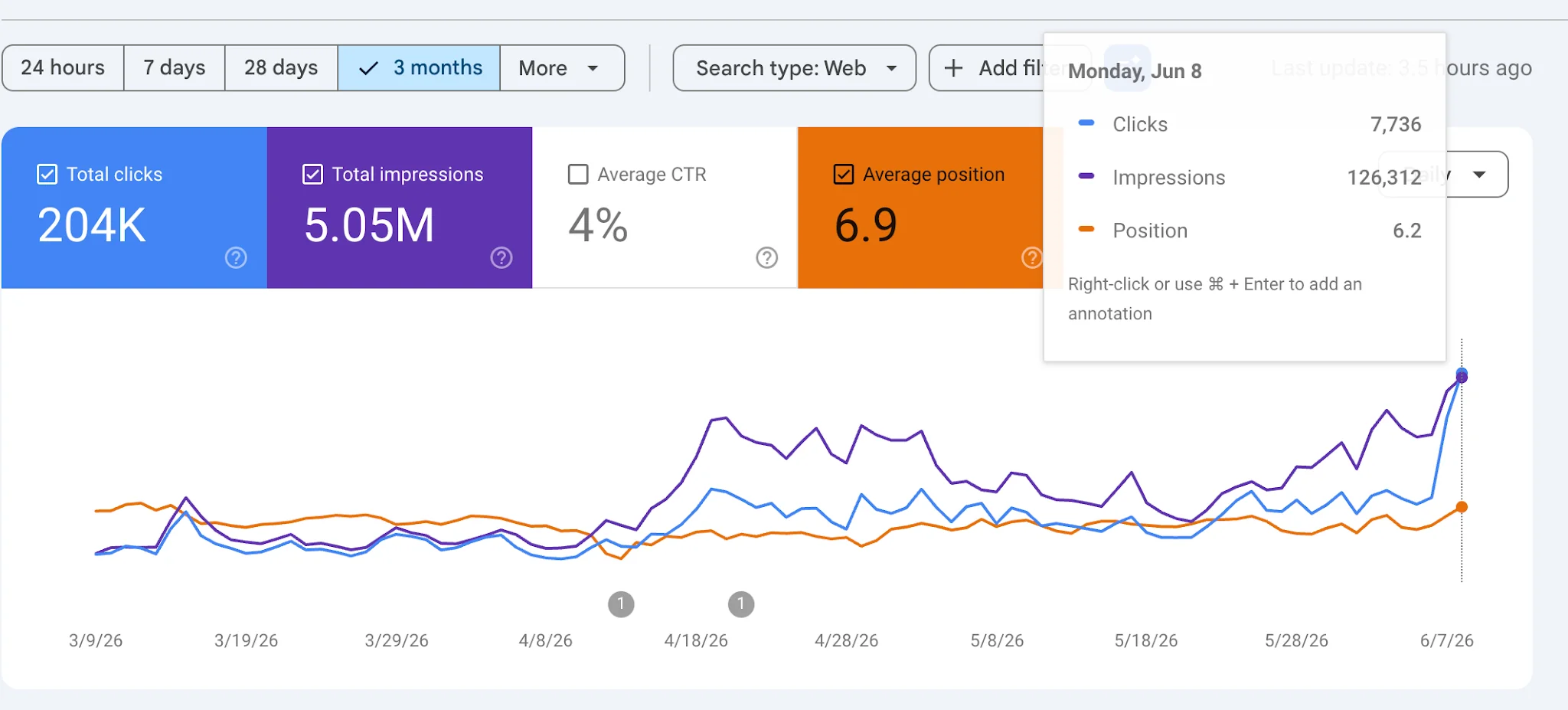This screenshot has height=710, width=1568.
Task: Disable the Average position checkbox
Action: point(844,175)
